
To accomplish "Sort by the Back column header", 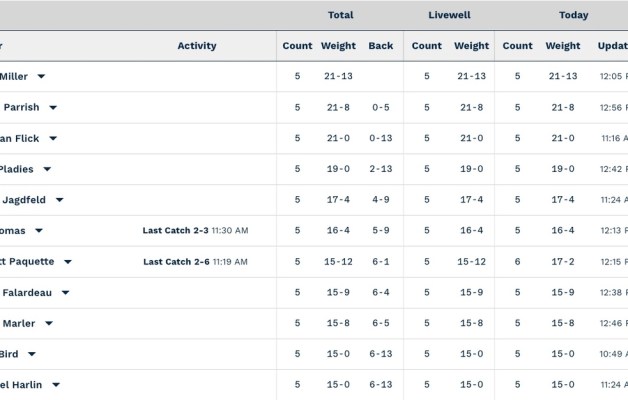I will pos(380,46).
